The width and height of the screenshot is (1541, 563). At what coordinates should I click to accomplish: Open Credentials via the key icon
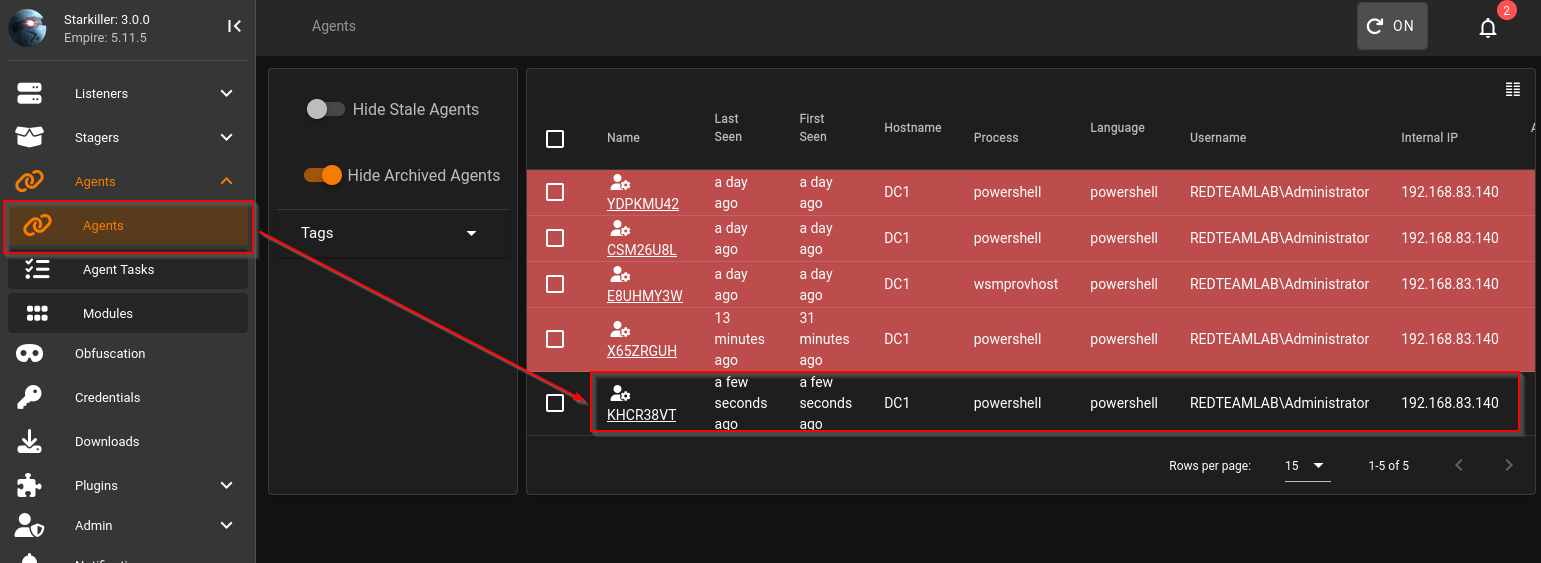(30, 397)
